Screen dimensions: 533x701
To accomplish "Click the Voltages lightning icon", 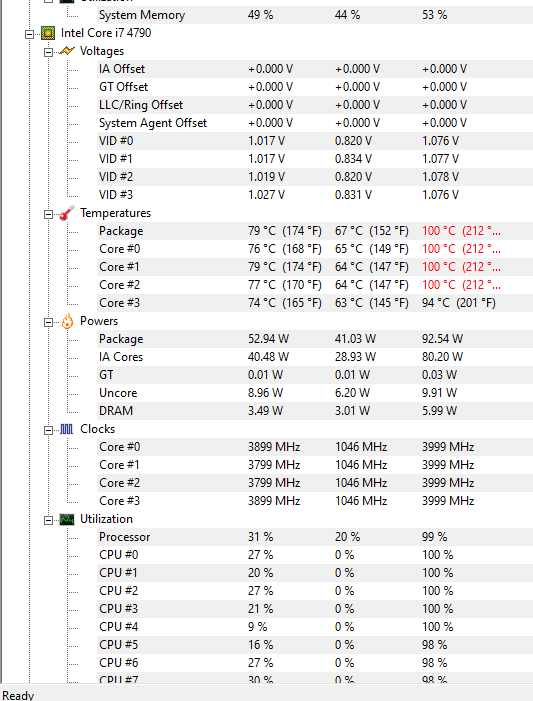I will click(x=67, y=51).
